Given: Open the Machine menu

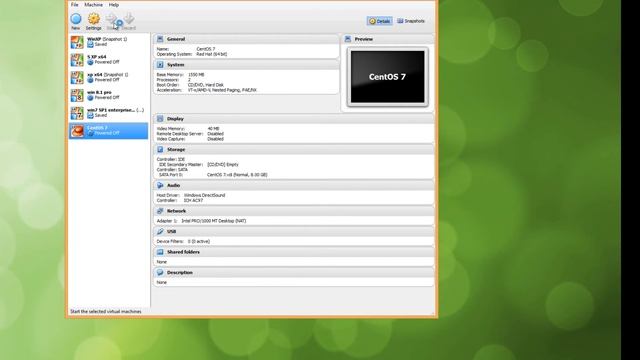Looking at the screenshot, I should tap(93, 5).
